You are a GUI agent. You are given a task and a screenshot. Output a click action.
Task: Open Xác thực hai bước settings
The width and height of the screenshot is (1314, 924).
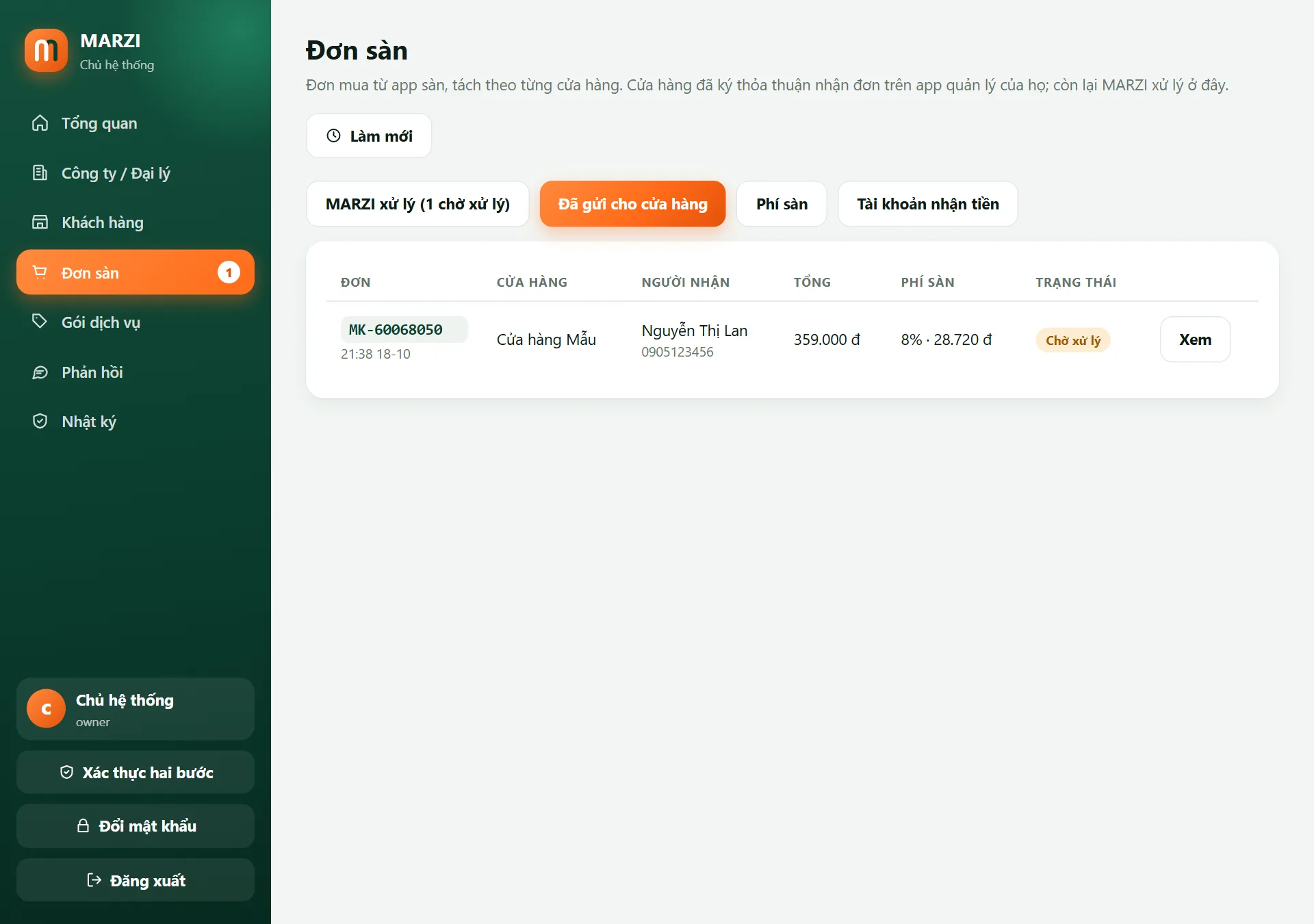pyautogui.click(x=136, y=773)
